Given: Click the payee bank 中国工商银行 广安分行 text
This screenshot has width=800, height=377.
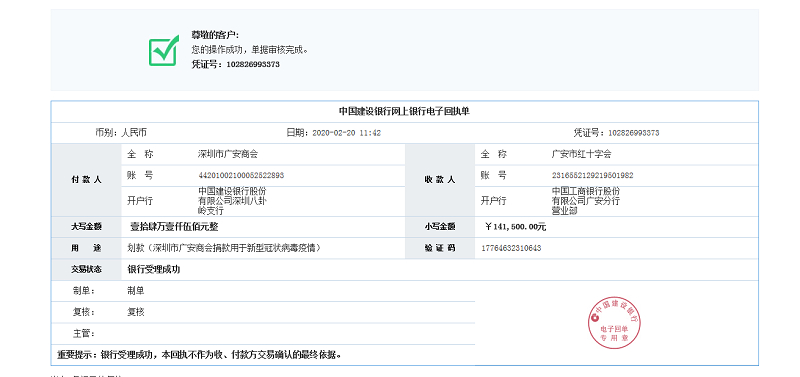Looking at the screenshot, I should pyautogui.click(x=586, y=200).
